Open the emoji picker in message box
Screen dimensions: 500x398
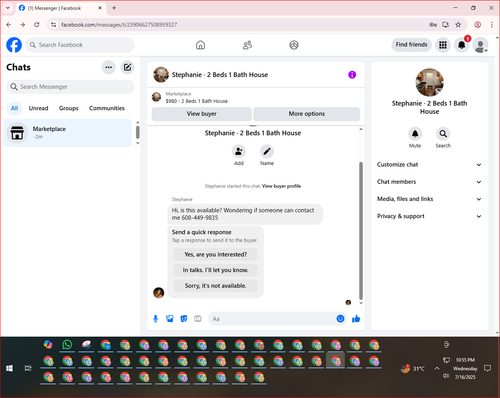[x=340, y=319]
